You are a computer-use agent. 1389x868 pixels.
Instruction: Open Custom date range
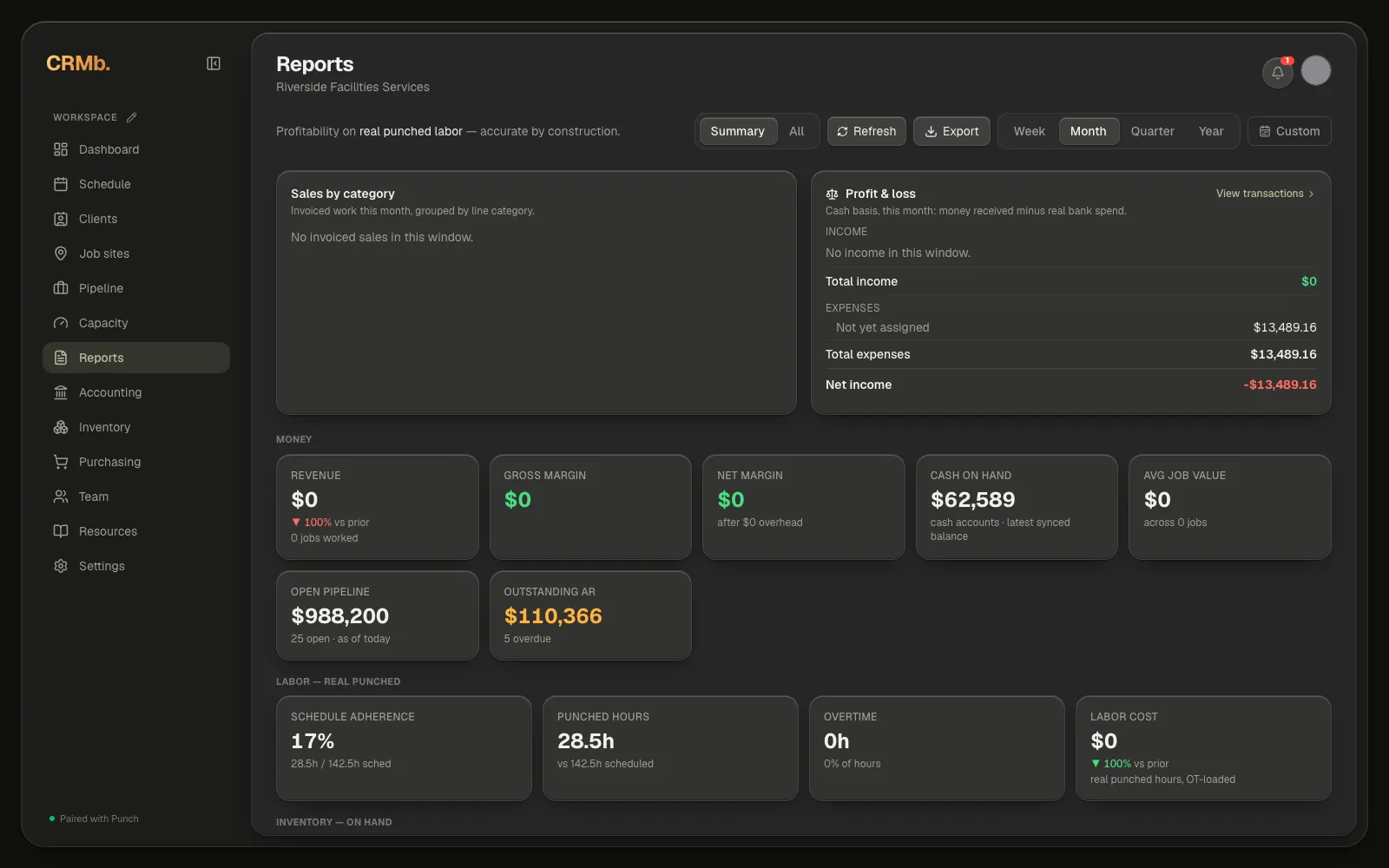(x=1289, y=131)
